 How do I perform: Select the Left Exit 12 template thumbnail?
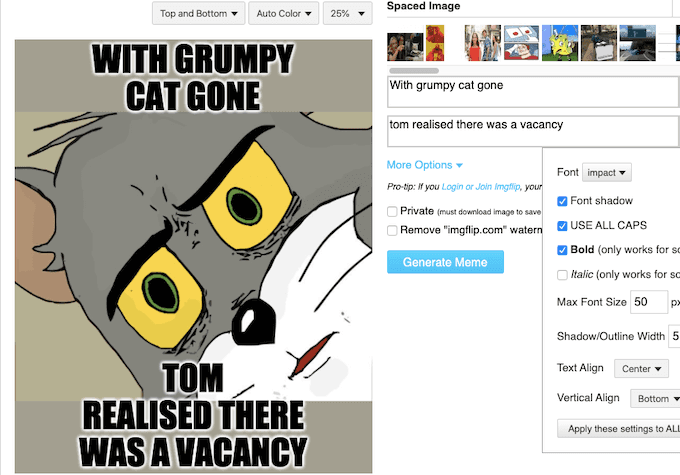pos(638,43)
